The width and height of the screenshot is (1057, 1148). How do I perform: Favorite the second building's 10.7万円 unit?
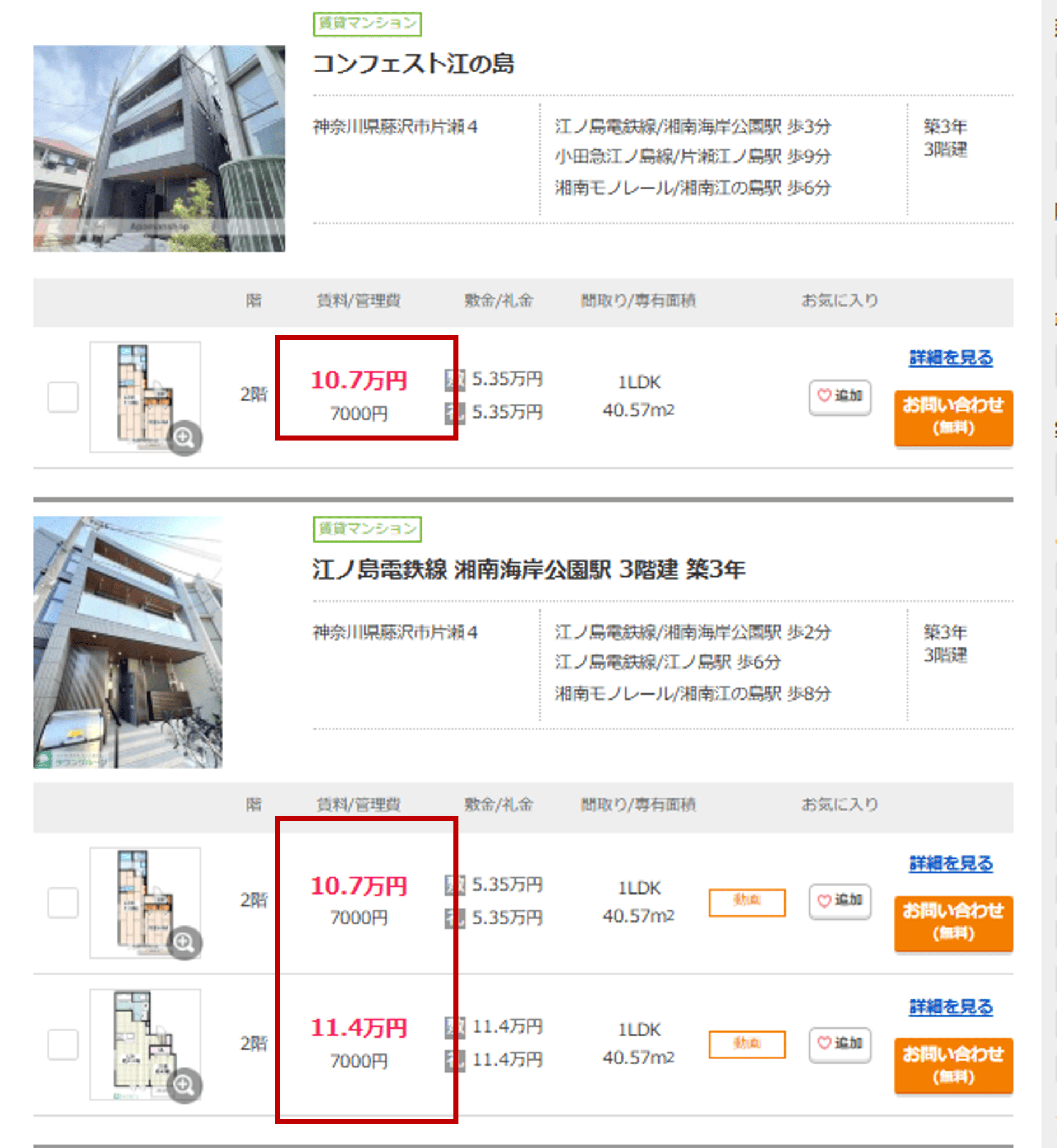[x=839, y=901]
